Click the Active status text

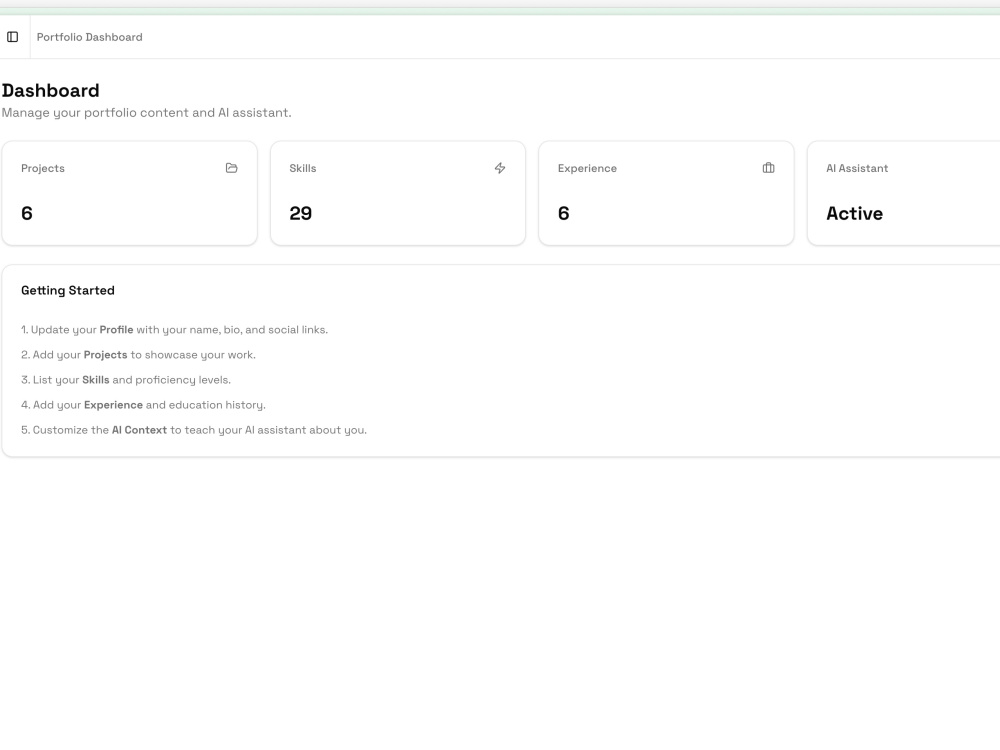(855, 213)
